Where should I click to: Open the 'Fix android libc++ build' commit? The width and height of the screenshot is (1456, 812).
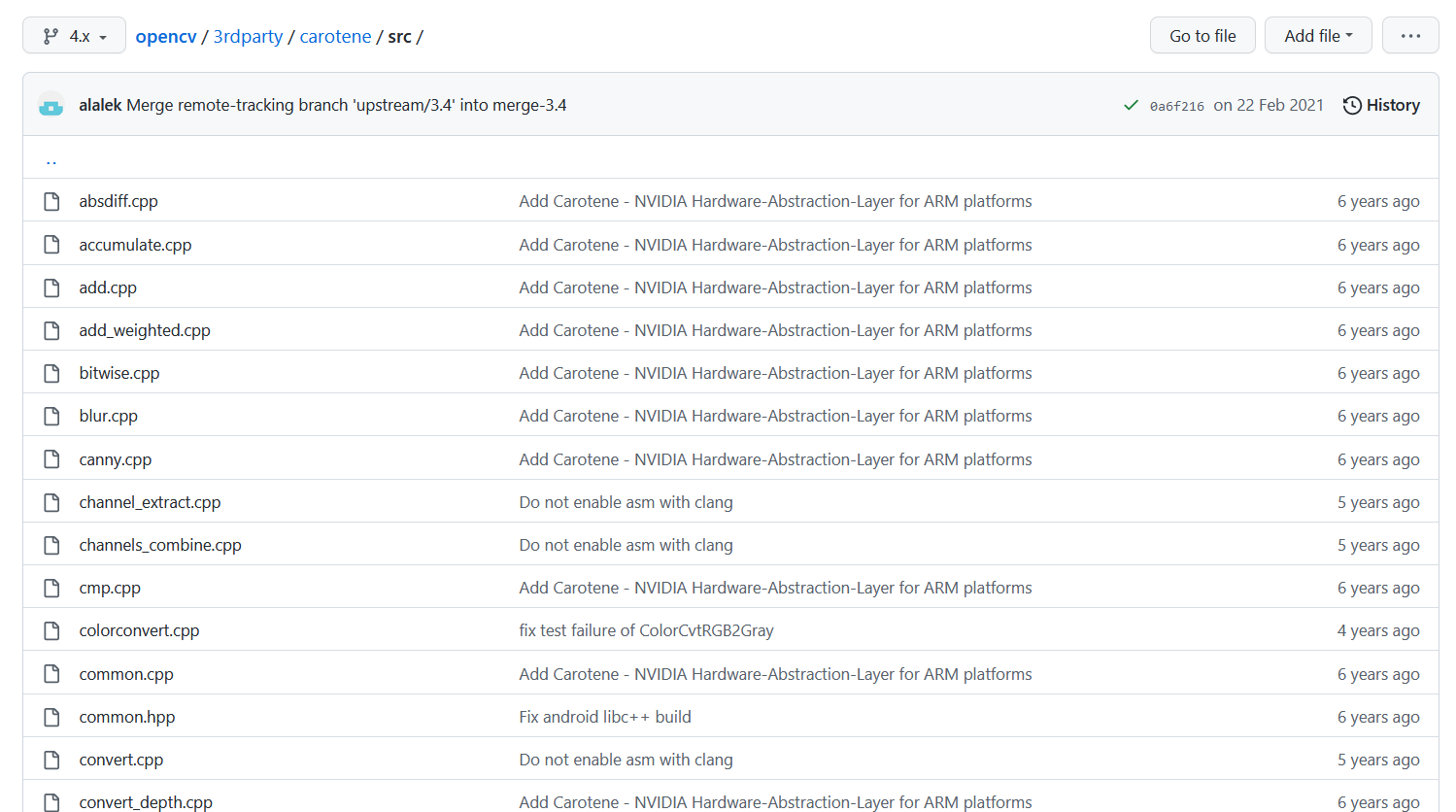(605, 717)
